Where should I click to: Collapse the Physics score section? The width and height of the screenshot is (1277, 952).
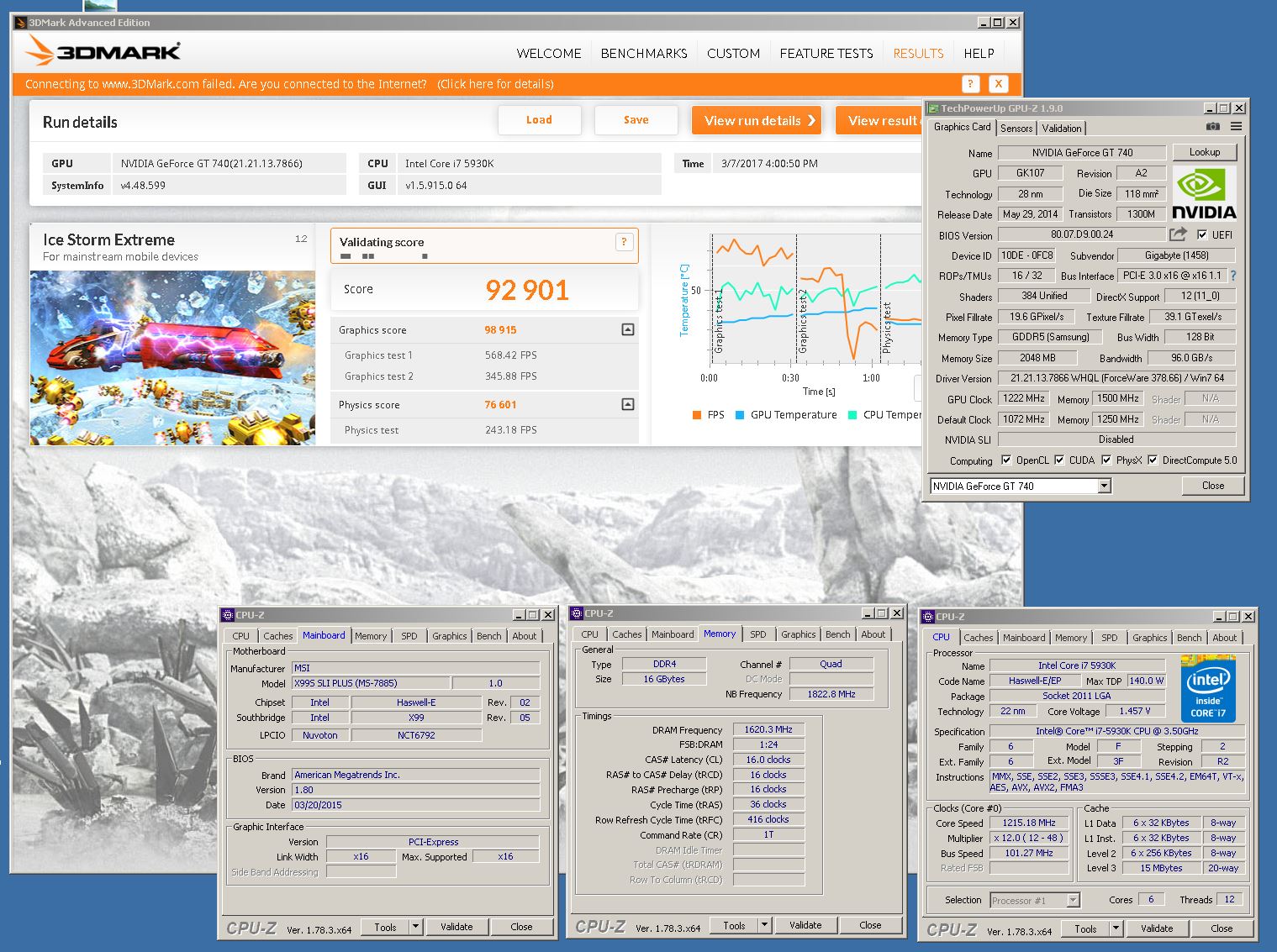point(627,404)
